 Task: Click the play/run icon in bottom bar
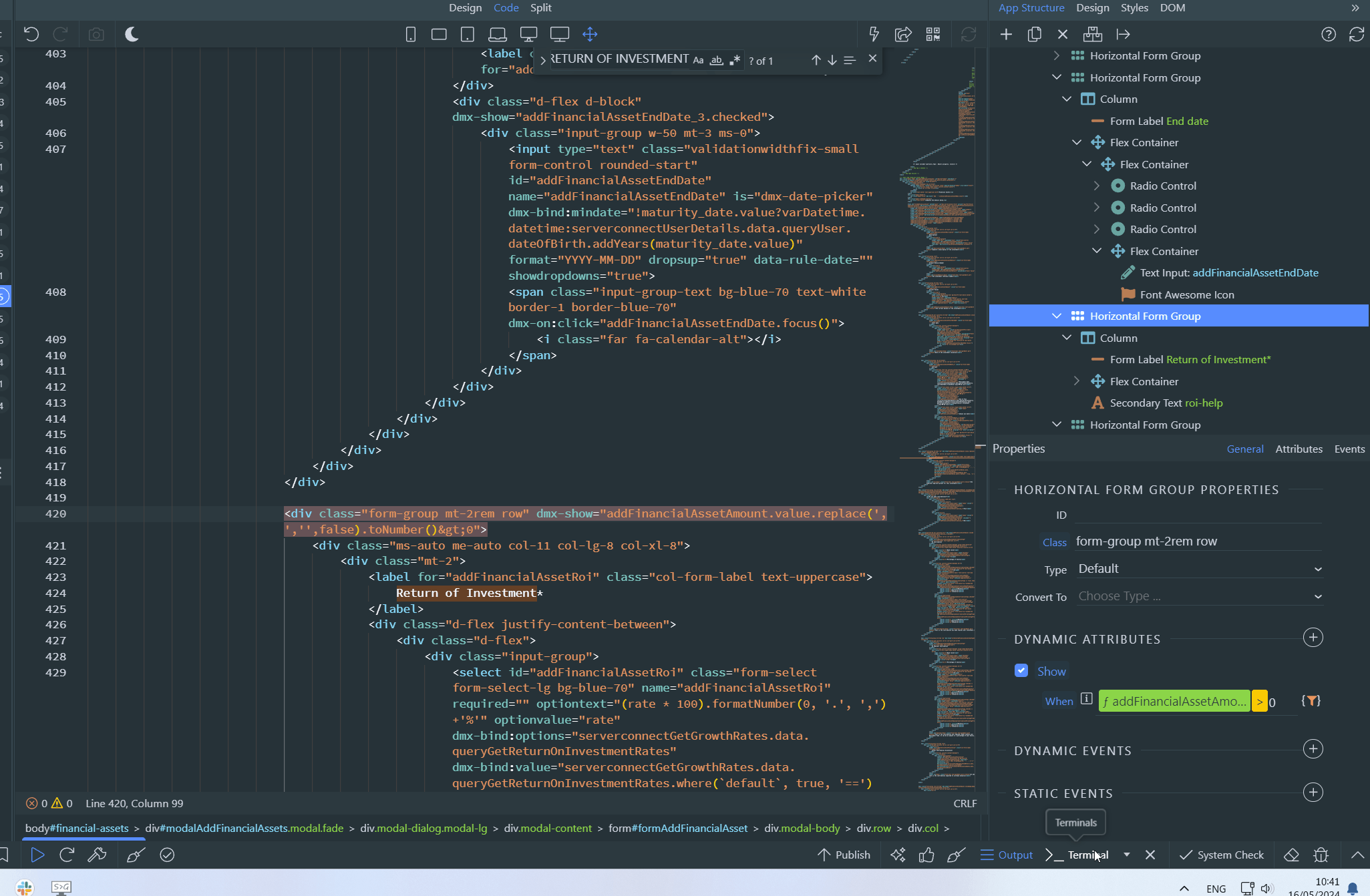coord(37,855)
